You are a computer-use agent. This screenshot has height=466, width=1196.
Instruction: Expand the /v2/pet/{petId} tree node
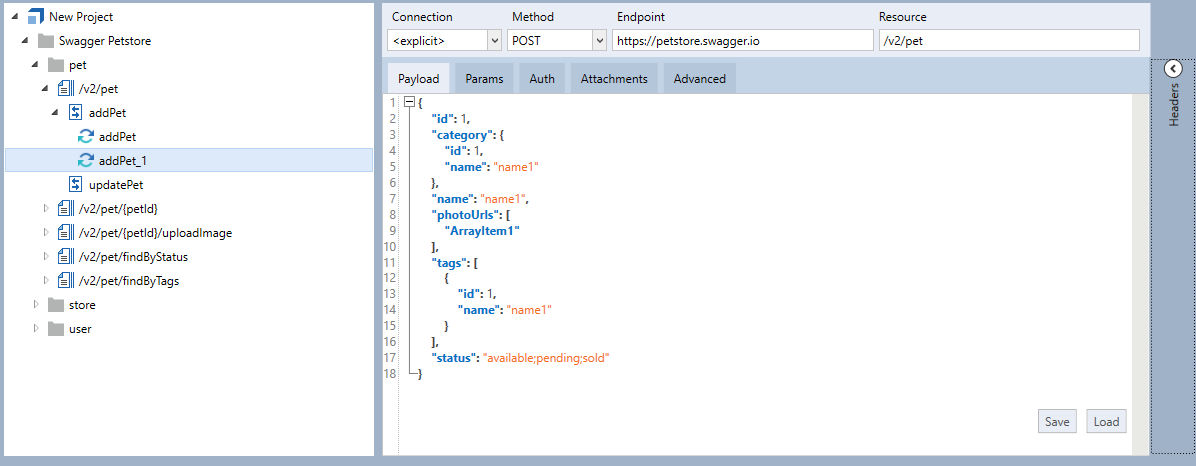pos(45,209)
